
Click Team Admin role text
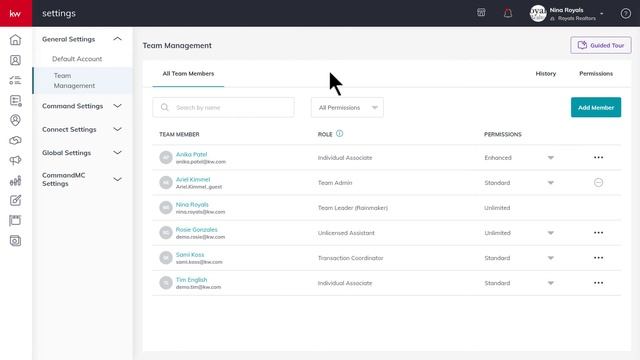(335, 183)
